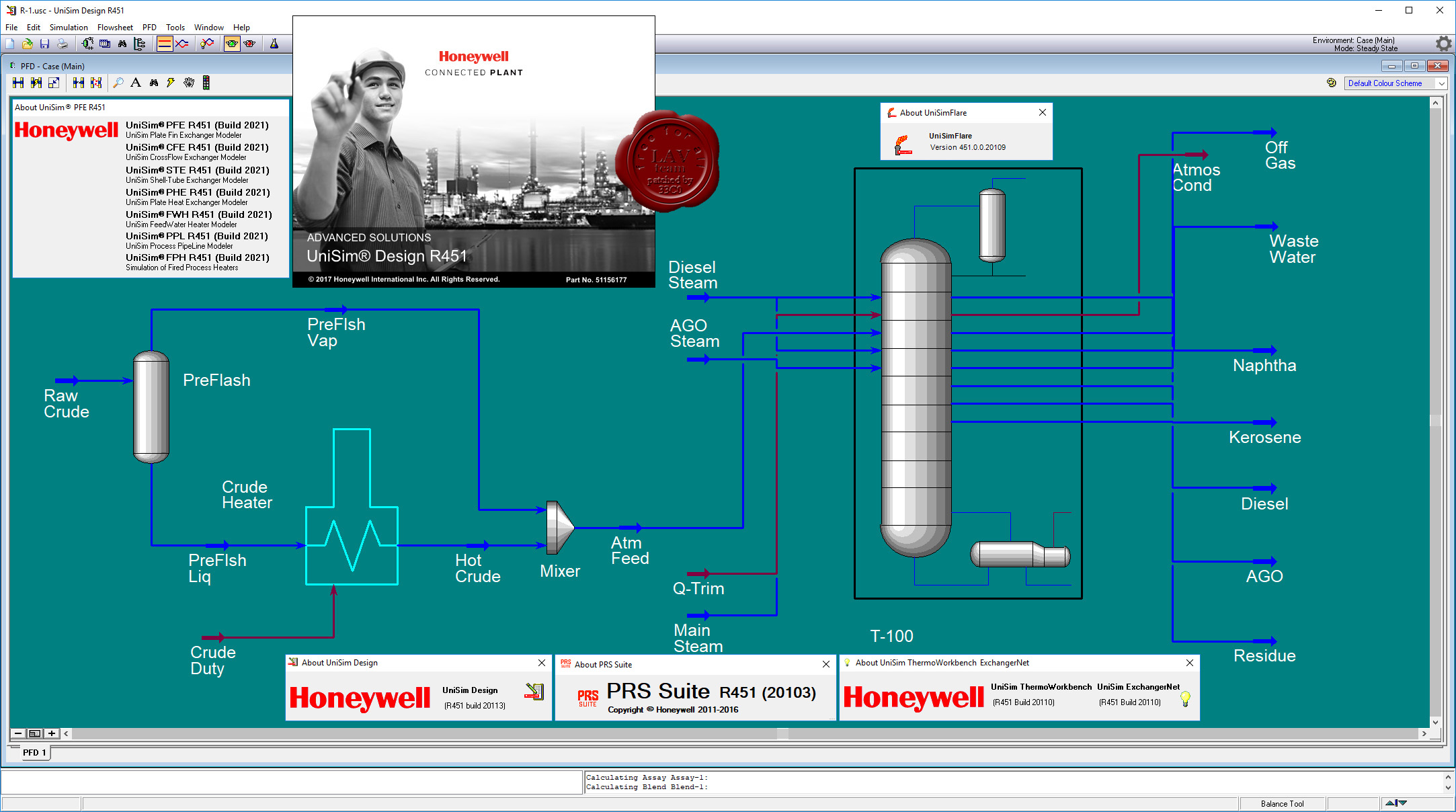The height and width of the screenshot is (812, 1456).
Task: Click the red Solver Holding traffic light
Action: [x=249, y=44]
